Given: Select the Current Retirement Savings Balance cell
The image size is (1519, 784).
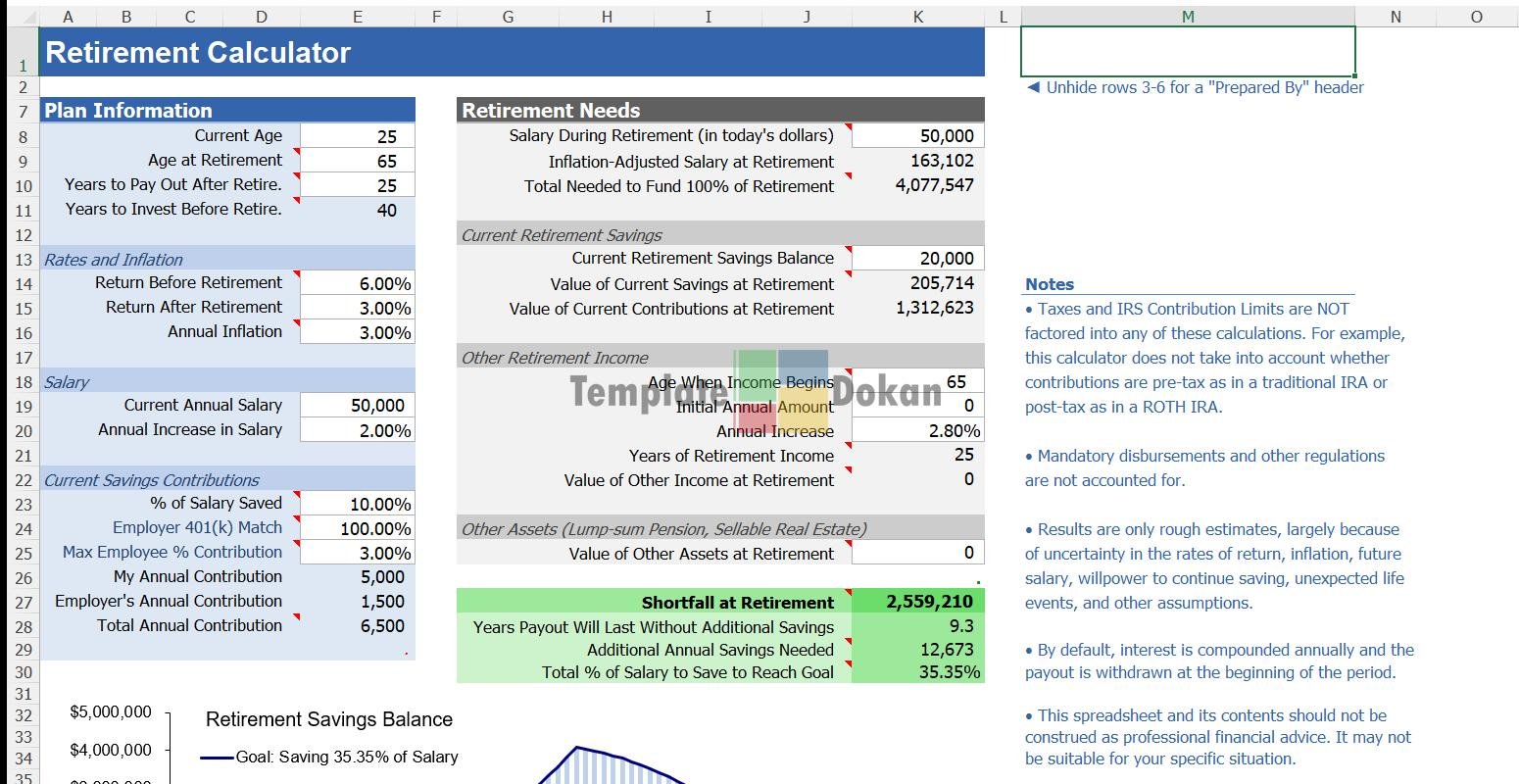Looking at the screenshot, I should pyautogui.click(x=917, y=259).
